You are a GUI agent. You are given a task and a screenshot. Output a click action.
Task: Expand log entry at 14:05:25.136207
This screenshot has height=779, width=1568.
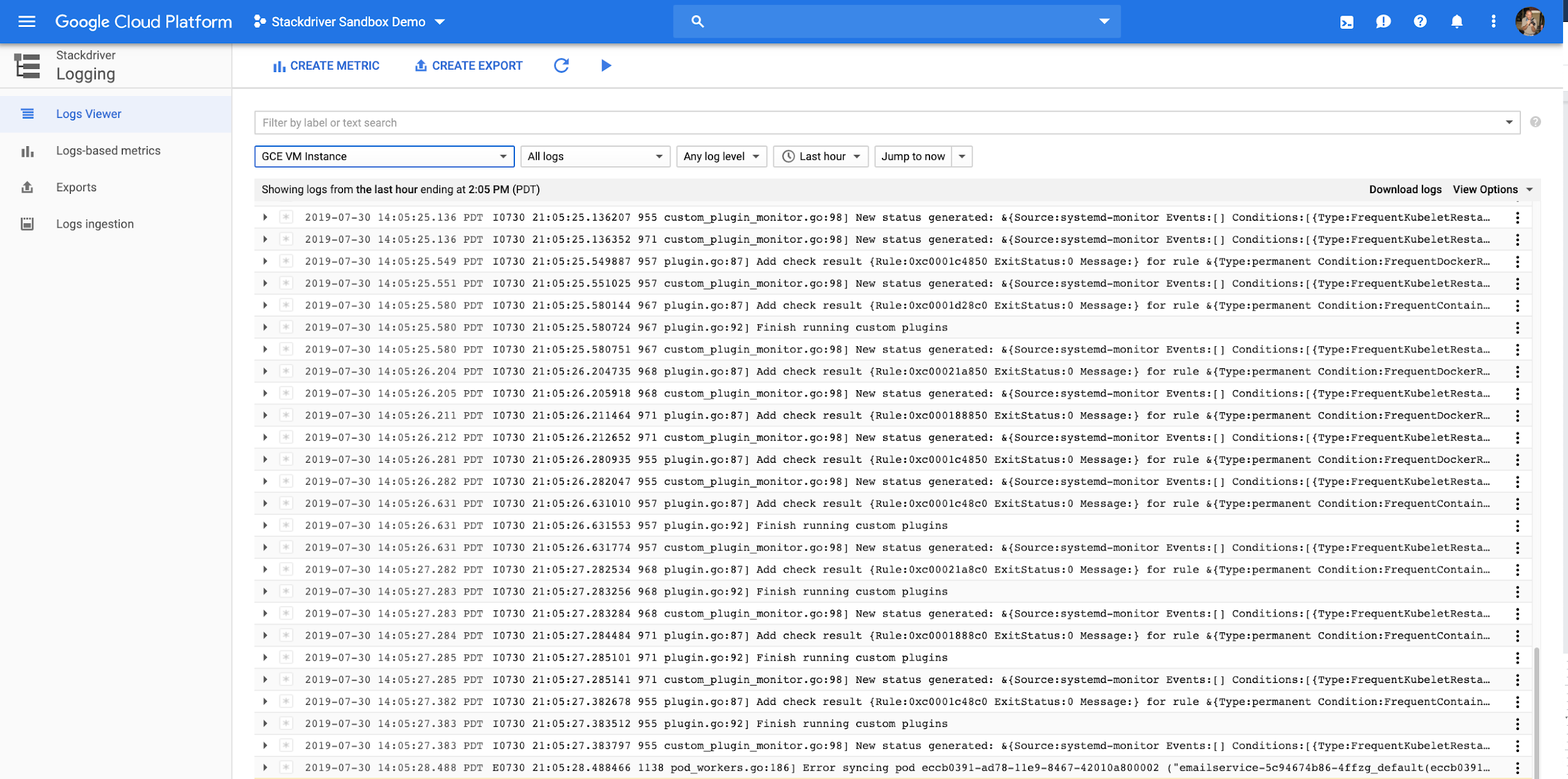pos(265,218)
